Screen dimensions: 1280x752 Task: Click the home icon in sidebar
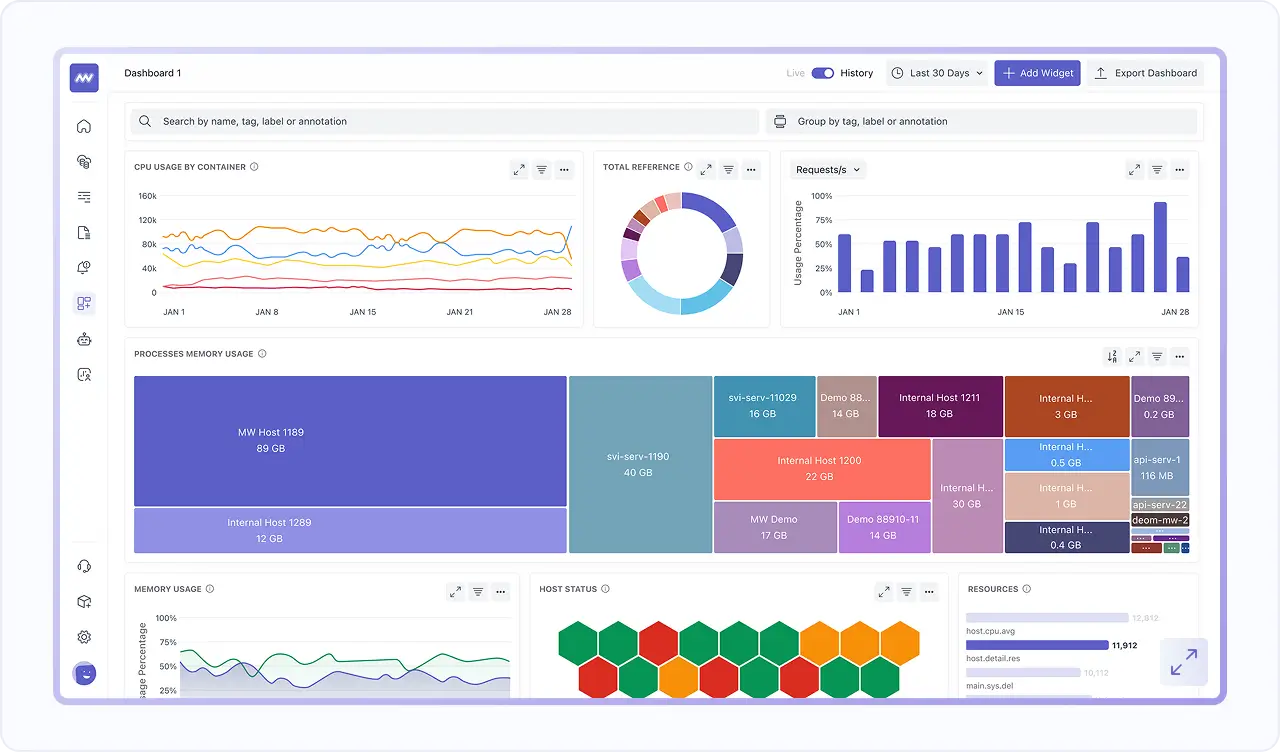click(84, 126)
